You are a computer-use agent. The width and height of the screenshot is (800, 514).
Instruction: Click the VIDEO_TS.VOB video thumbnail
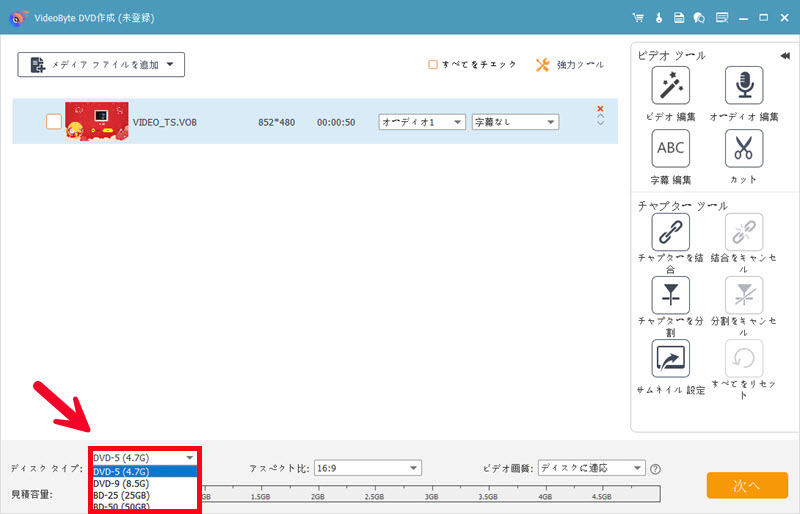tap(96, 121)
